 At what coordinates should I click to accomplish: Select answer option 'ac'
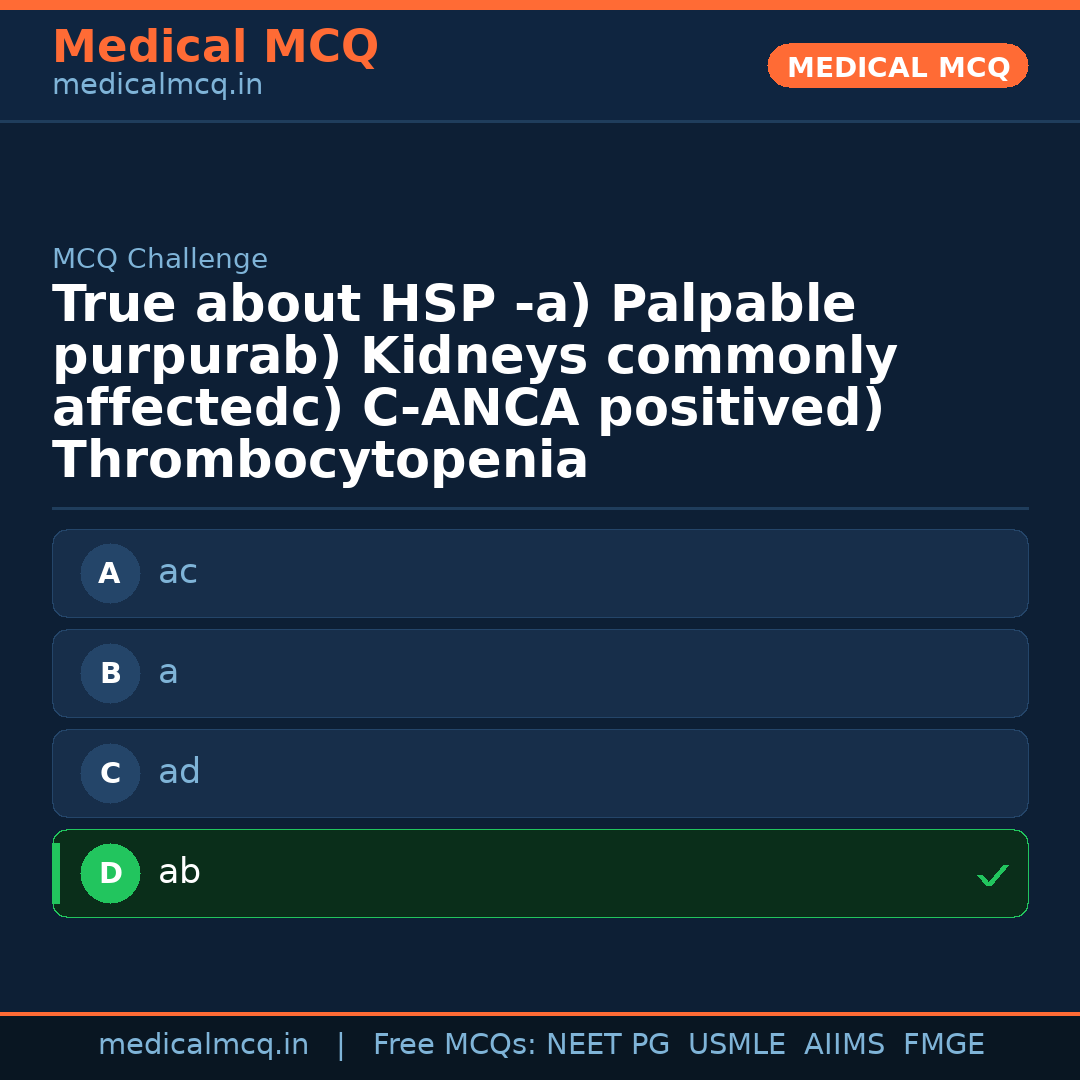point(540,574)
